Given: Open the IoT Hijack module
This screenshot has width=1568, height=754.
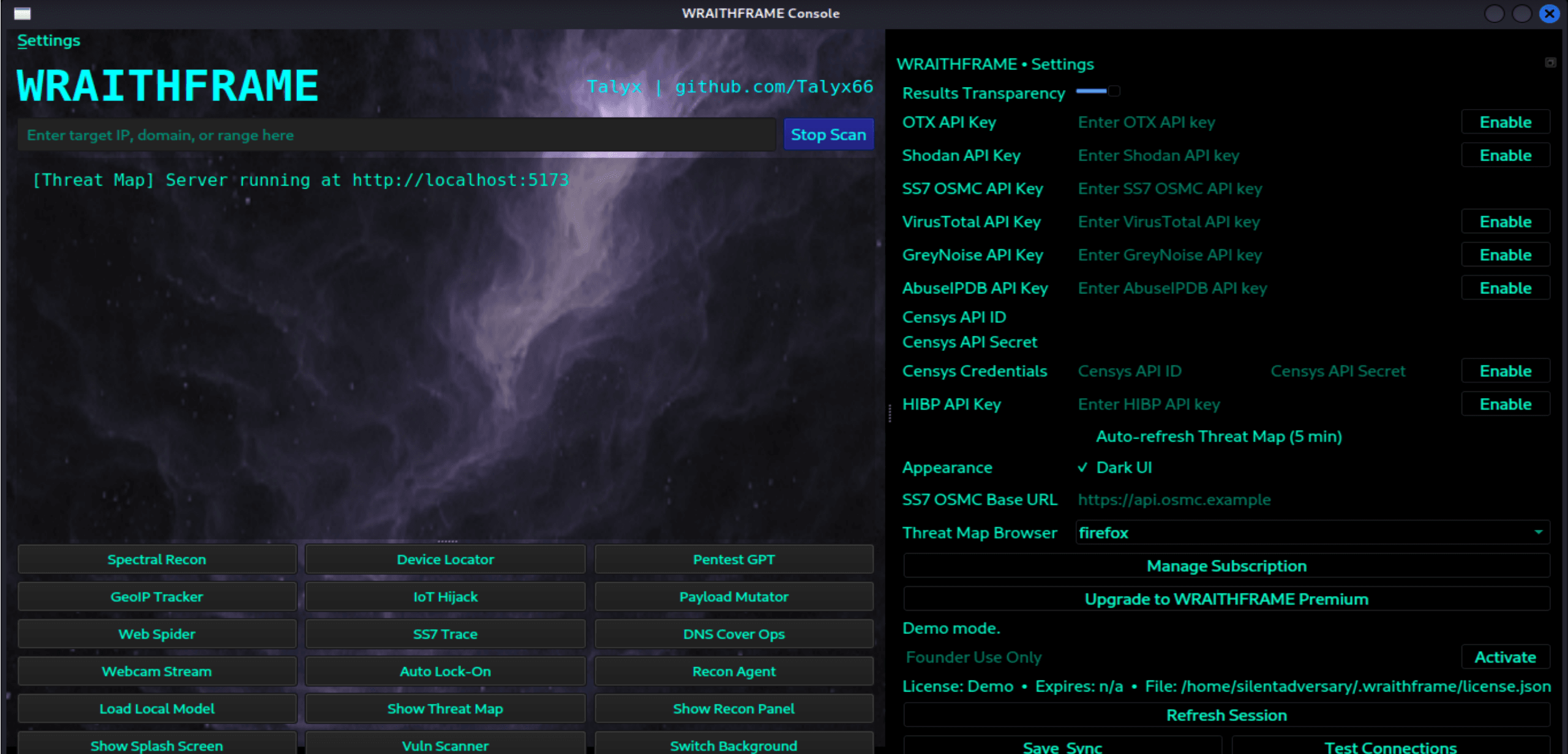Looking at the screenshot, I should 445,597.
